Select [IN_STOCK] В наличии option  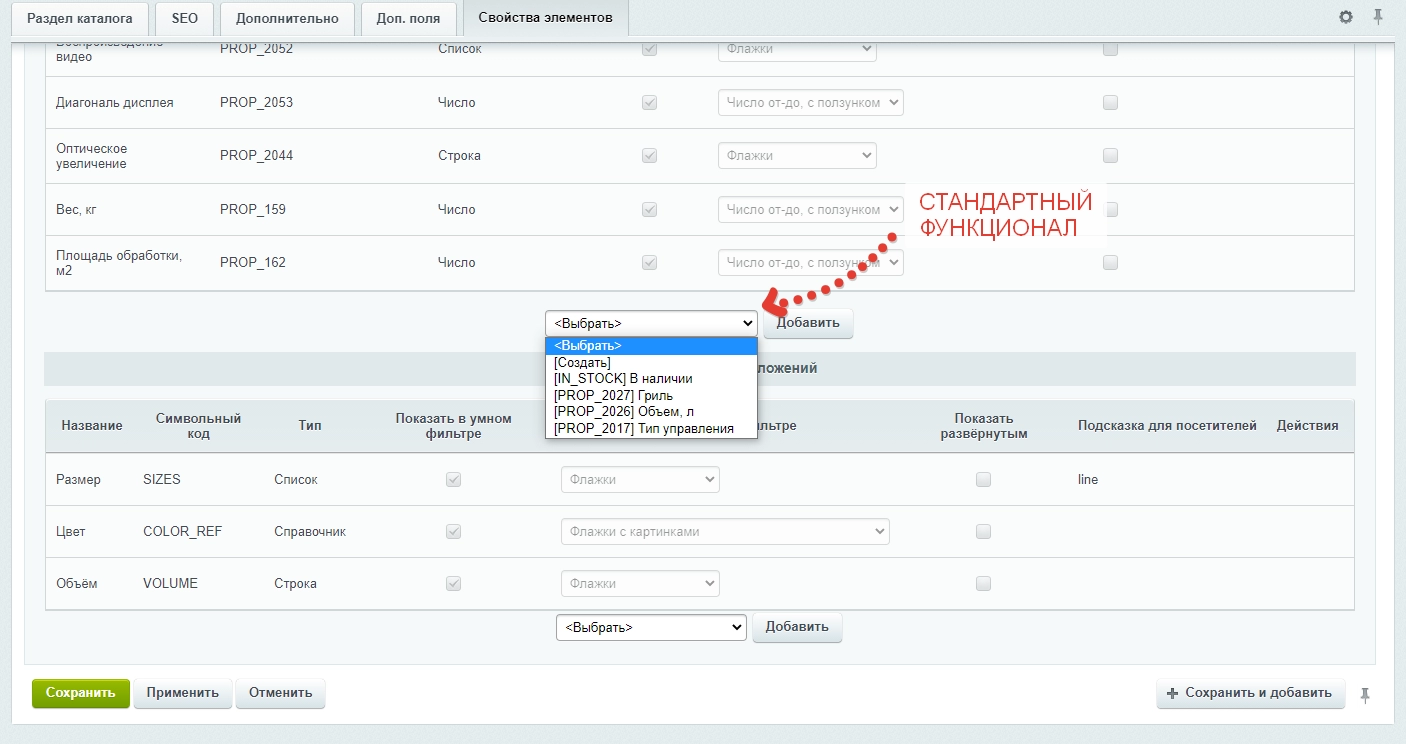[622, 379]
